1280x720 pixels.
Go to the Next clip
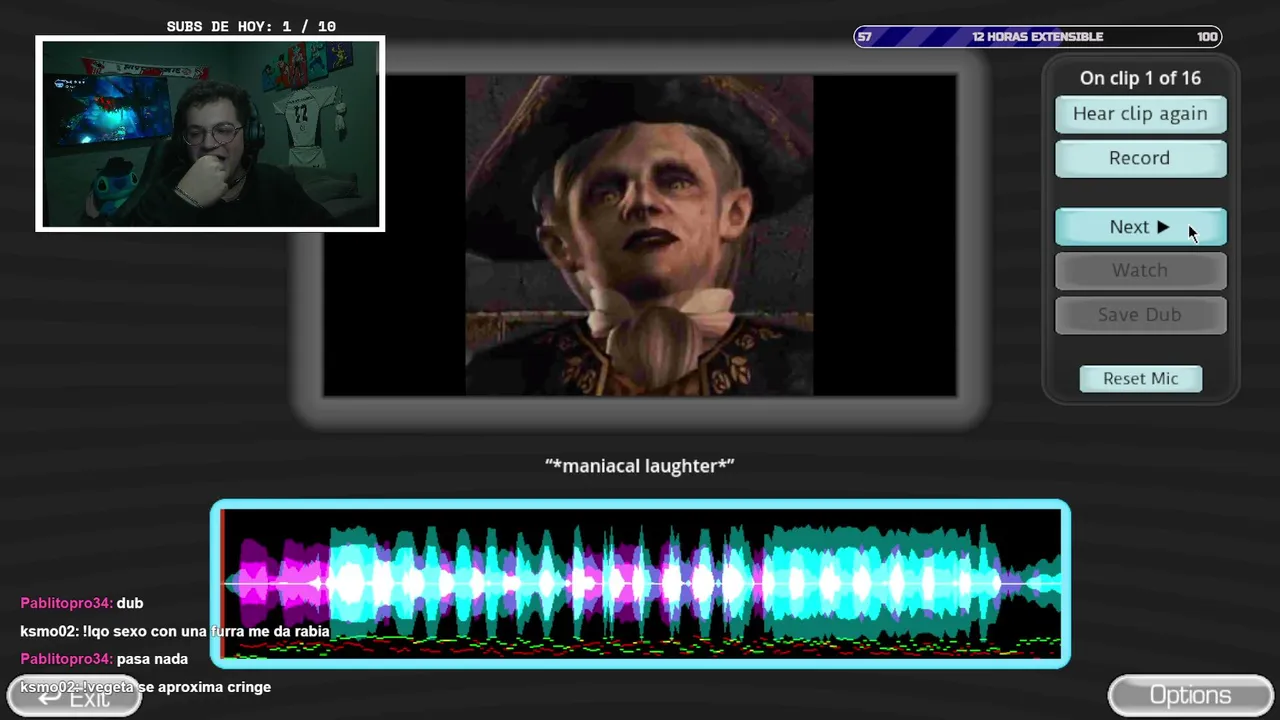click(x=1140, y=227)
